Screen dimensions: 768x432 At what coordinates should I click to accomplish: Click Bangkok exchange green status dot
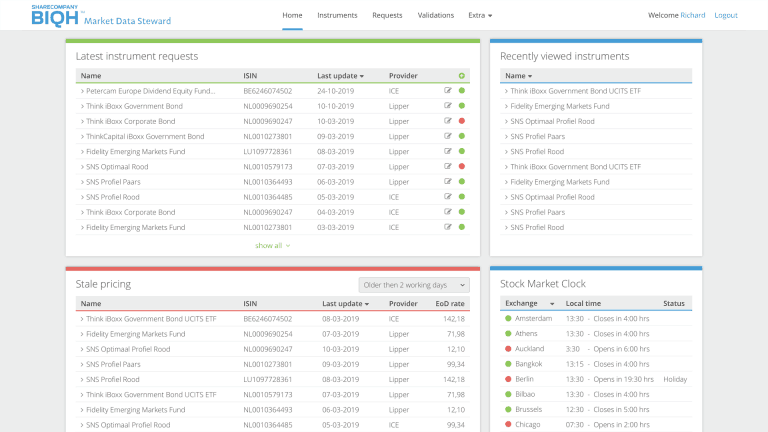[508, 364]
